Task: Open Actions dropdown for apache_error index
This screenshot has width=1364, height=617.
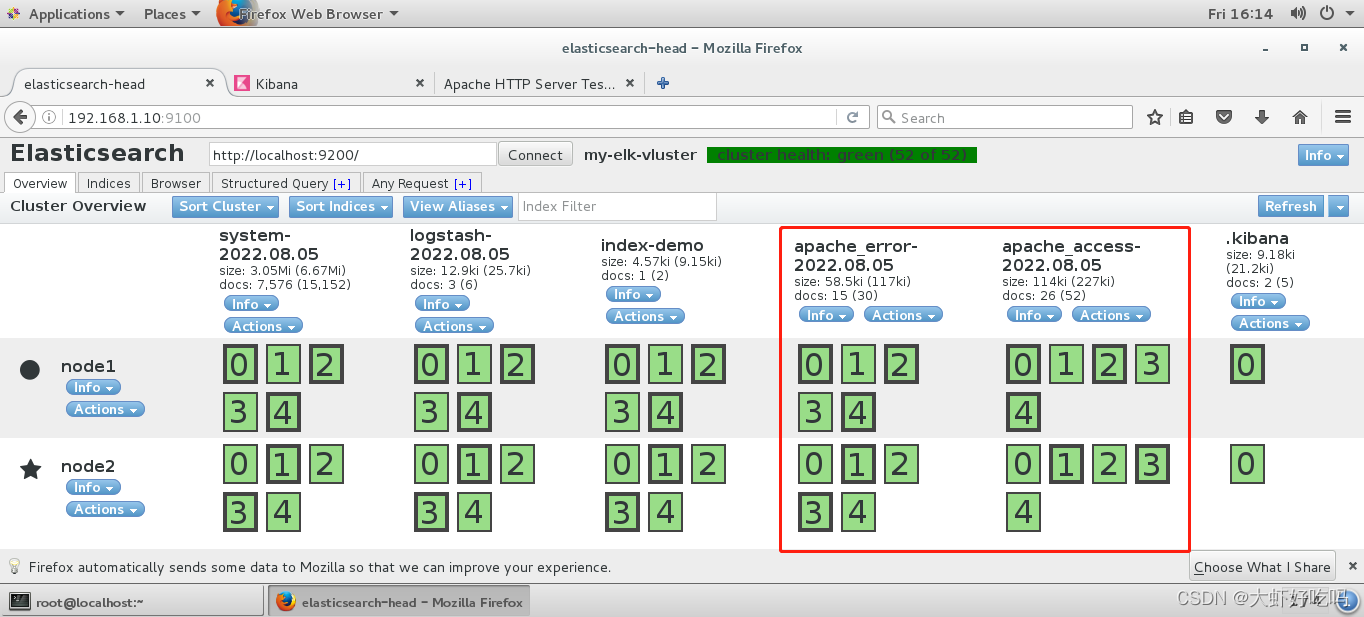Action: click(x=904, y=315)
